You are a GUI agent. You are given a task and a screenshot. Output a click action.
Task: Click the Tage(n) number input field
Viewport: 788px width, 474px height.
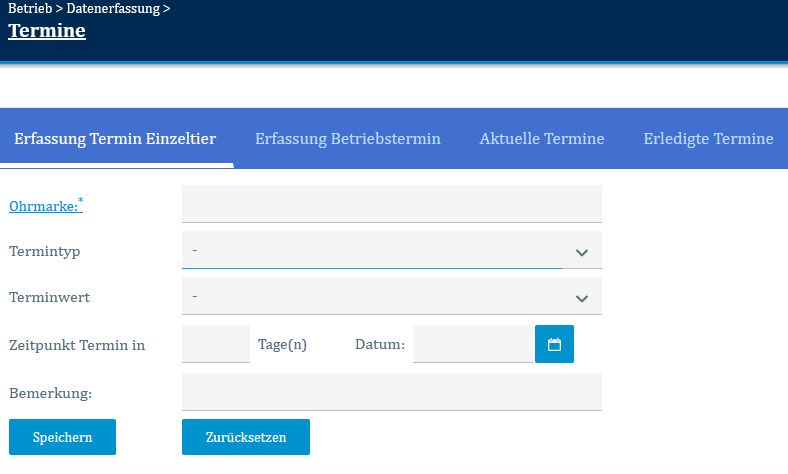[215, 344]
